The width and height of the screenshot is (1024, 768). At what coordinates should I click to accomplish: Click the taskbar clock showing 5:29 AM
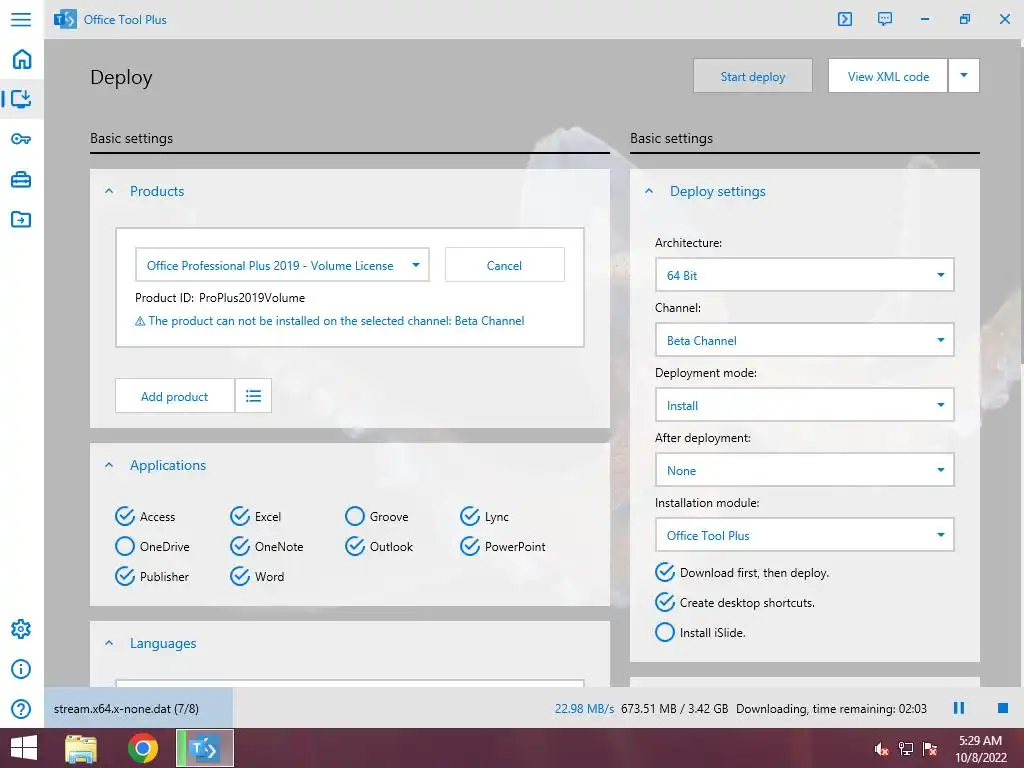point(980,749)
